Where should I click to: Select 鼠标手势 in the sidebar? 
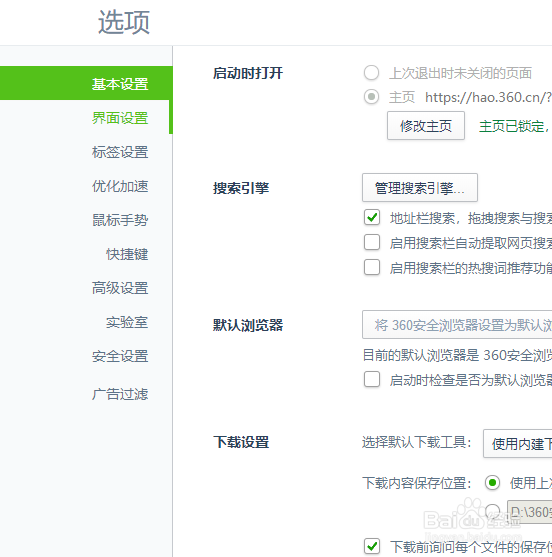tap(120, 220)
